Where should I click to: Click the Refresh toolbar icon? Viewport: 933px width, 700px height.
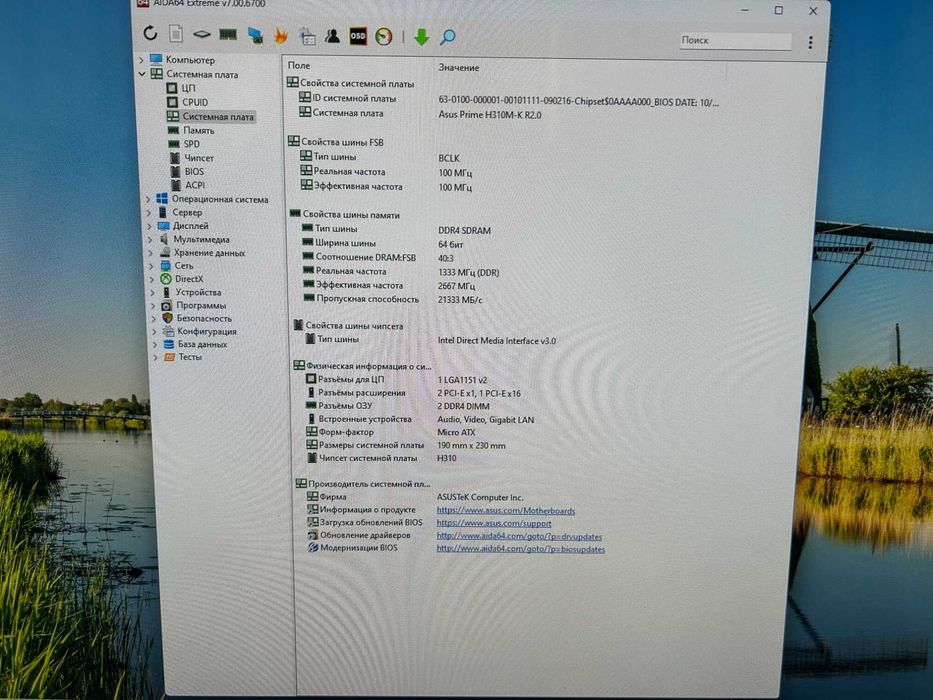click(150, 33)
